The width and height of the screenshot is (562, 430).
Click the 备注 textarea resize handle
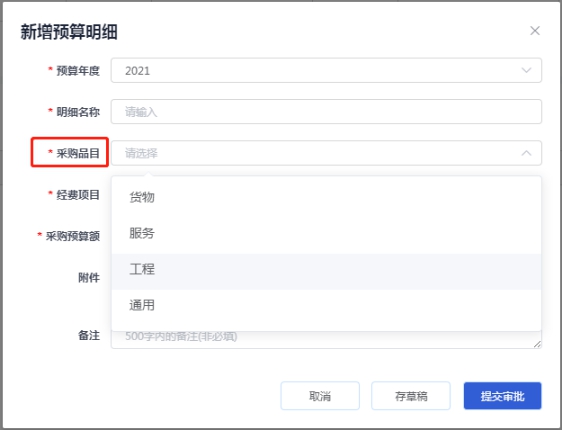point(537,344)
